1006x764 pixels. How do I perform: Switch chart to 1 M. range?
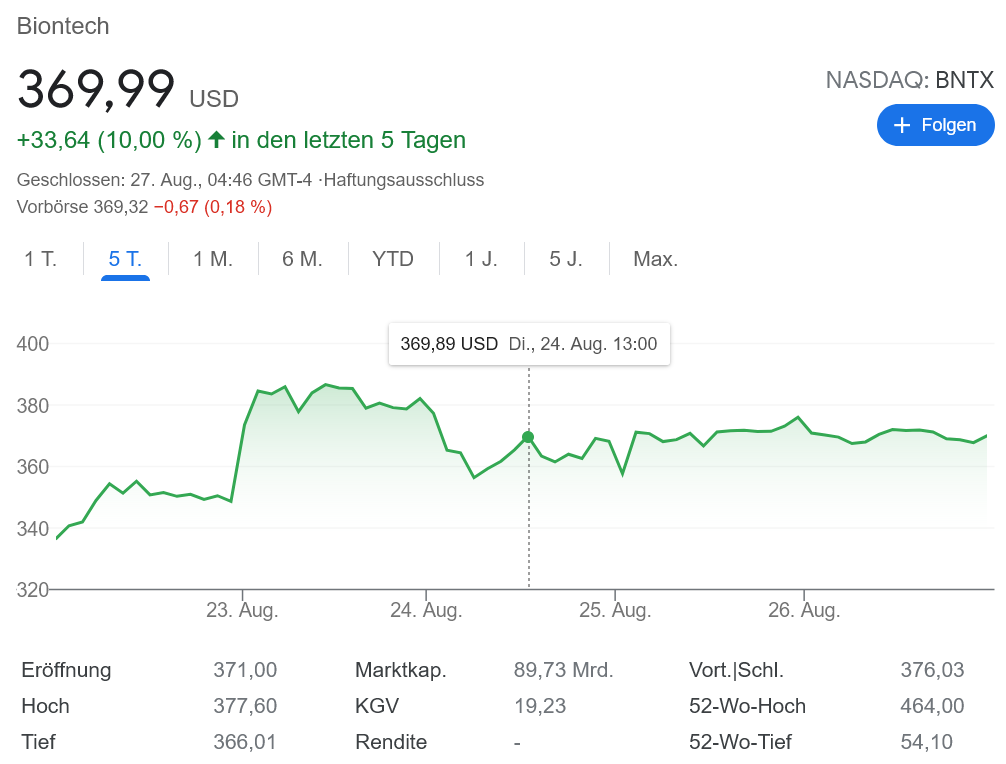pyautogui.click(x=213, y=259)
